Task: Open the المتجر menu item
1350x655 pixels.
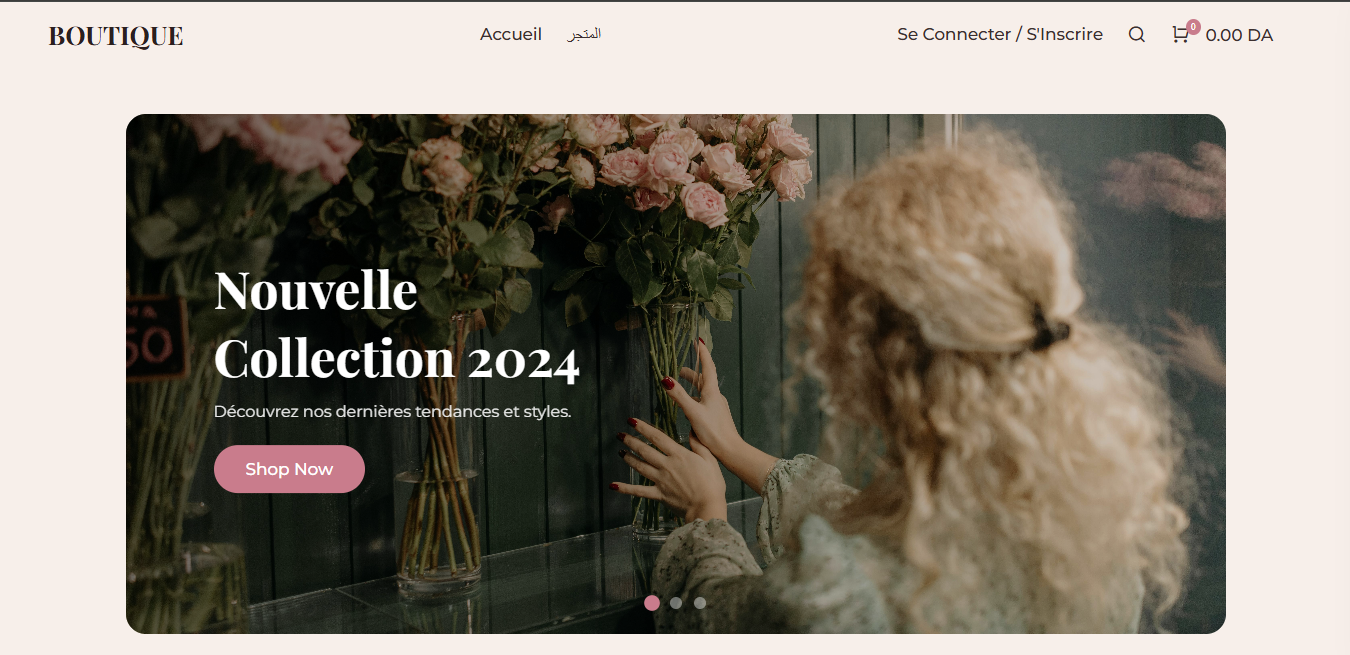Action: pyautogui.click(x=584, y=34)
